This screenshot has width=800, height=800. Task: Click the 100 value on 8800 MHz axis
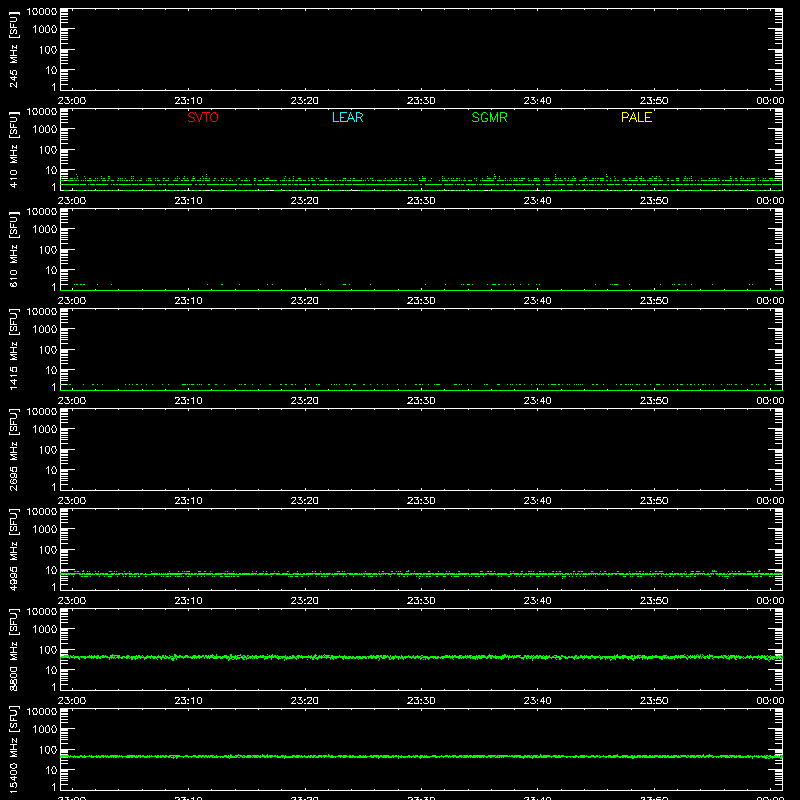pyautogui.click(x=48, y=649)
